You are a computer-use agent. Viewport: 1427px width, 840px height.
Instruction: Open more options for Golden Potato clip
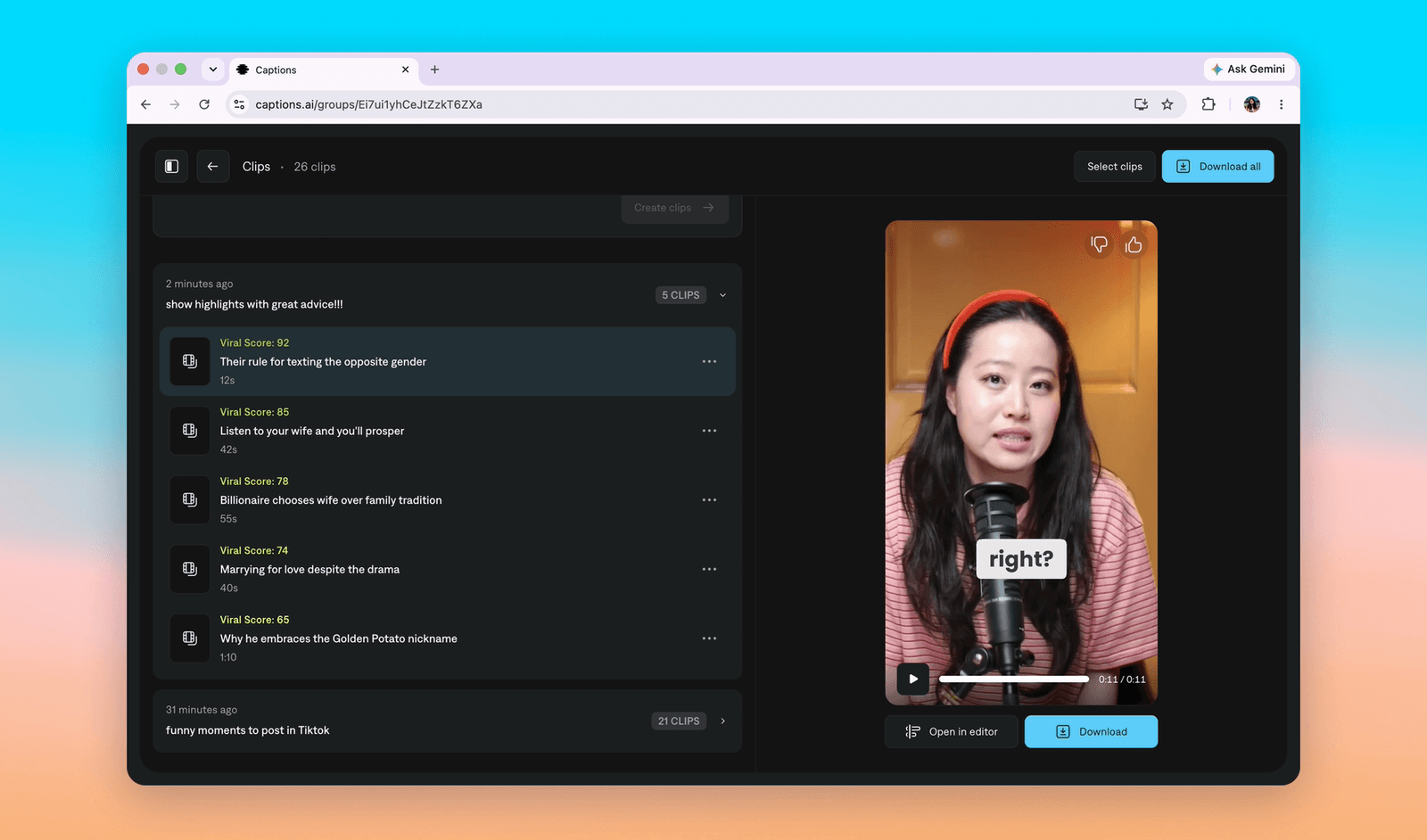(x=709, y=638)
